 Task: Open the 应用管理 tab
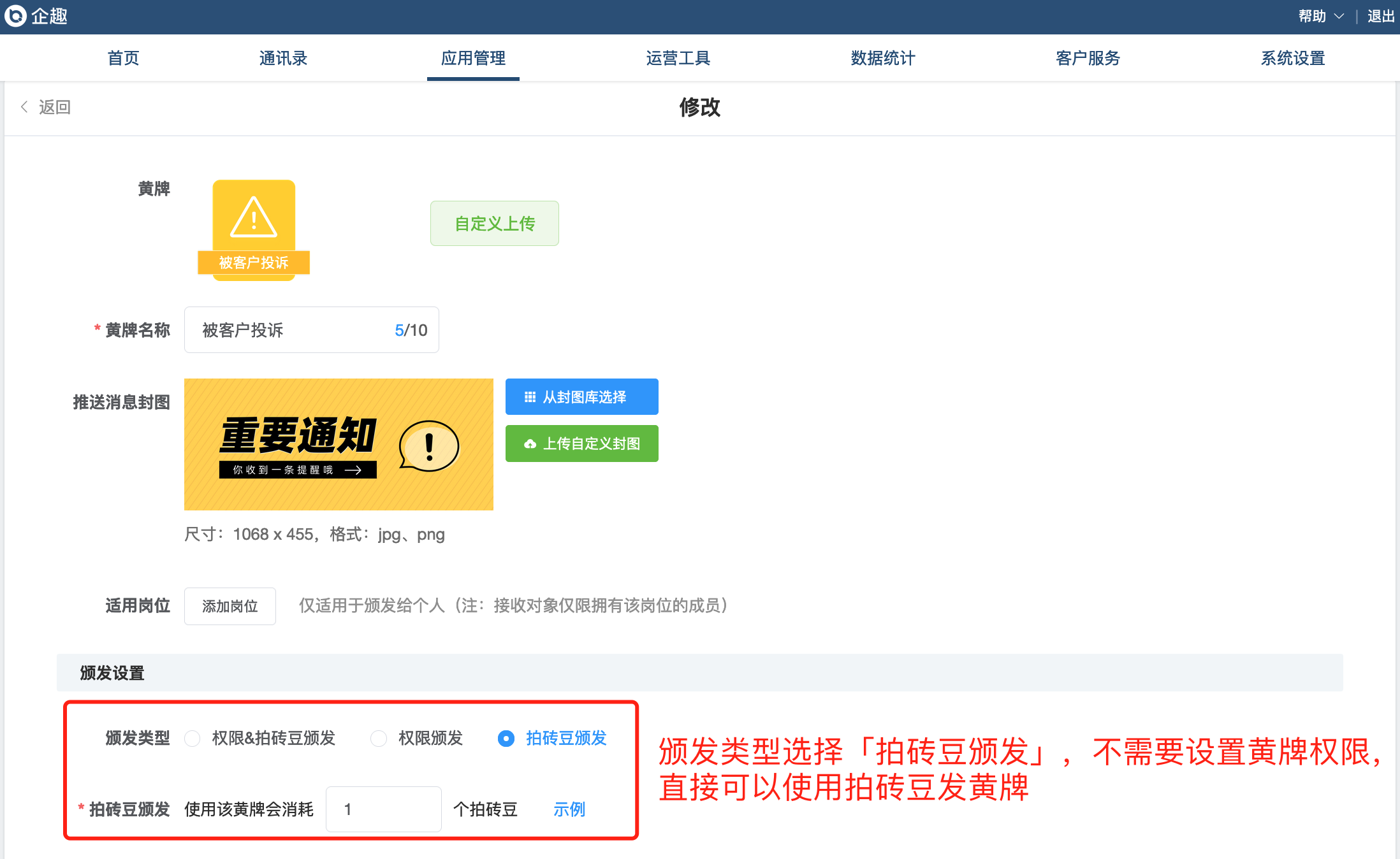point(473,58)
